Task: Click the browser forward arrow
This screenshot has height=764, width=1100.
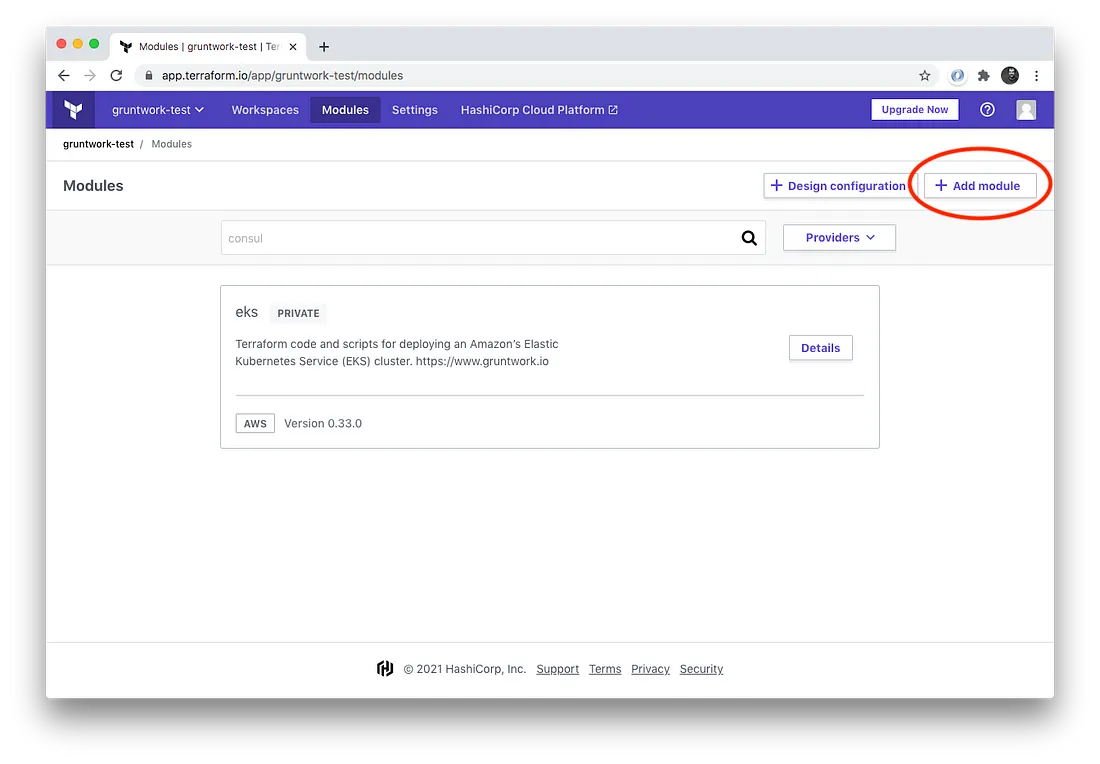Action: coord(90,75)
